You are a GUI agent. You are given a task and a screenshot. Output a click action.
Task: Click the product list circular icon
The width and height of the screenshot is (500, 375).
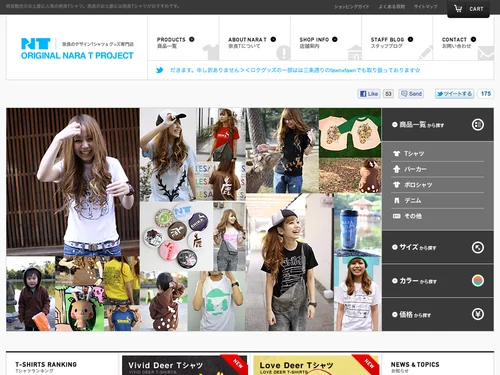(478, 125)
